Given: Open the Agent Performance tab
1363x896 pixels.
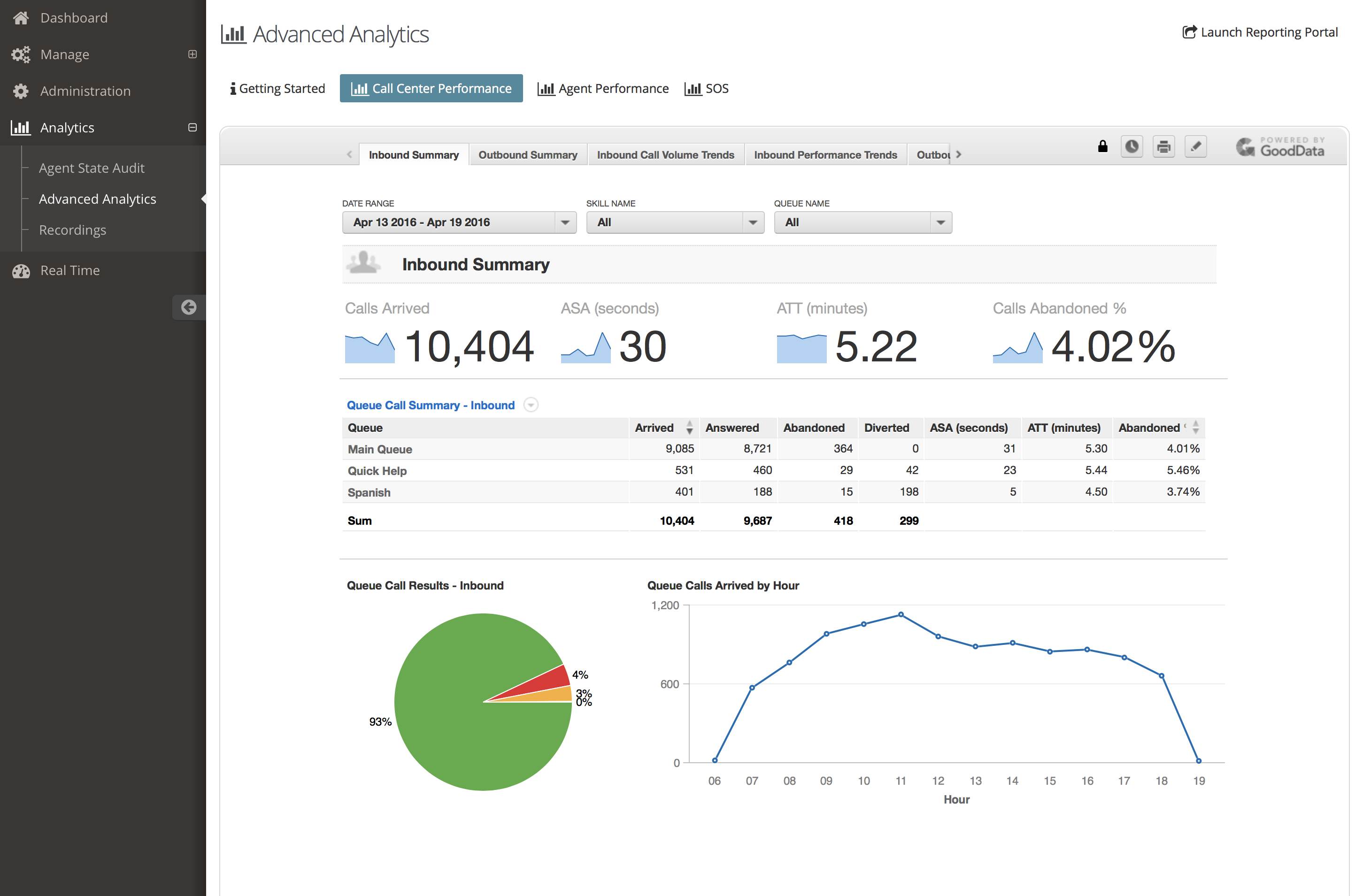Looking at the screenshot, I should click(603, 89).
